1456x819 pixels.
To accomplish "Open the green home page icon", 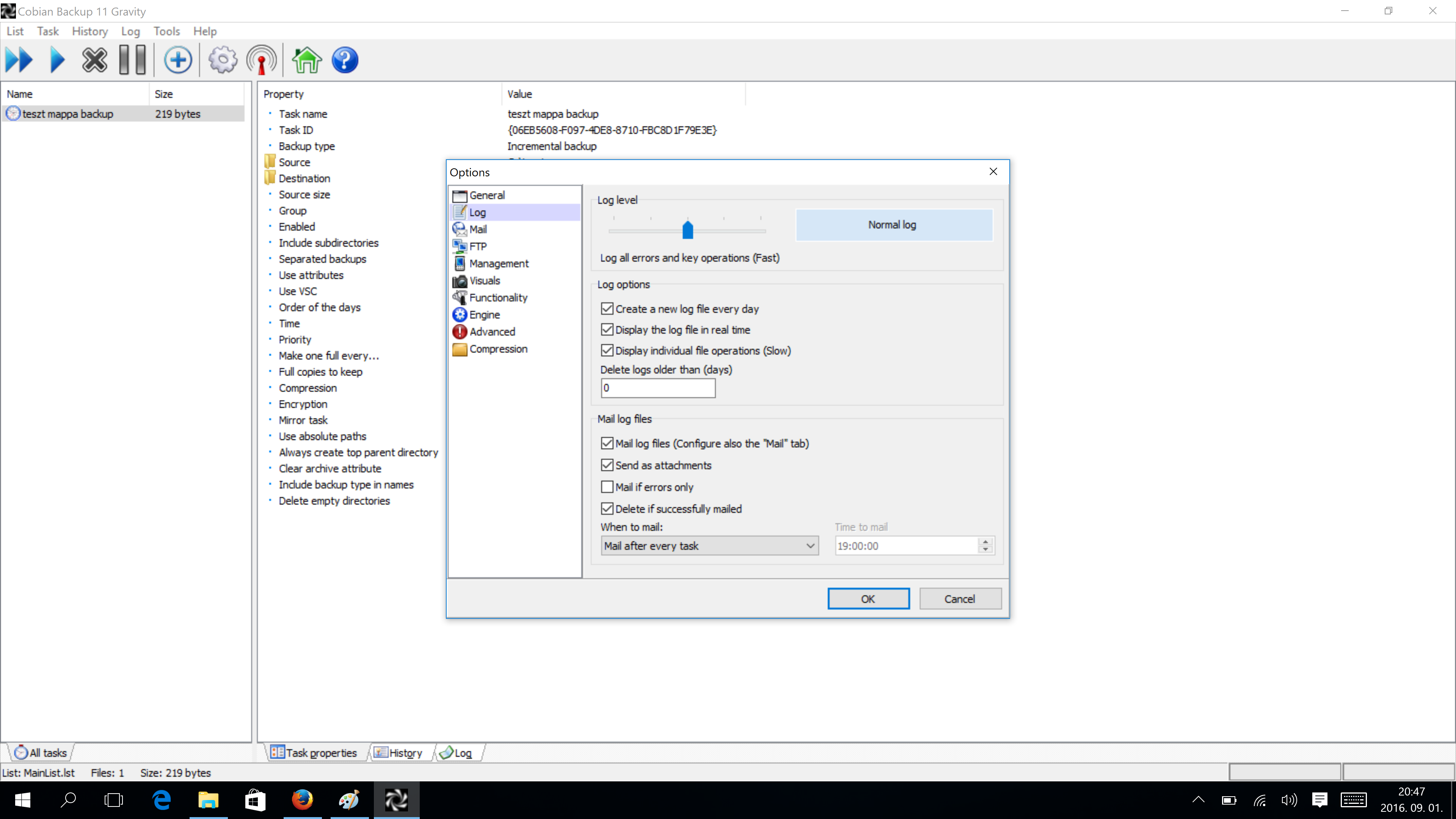I will coord(306,60).
